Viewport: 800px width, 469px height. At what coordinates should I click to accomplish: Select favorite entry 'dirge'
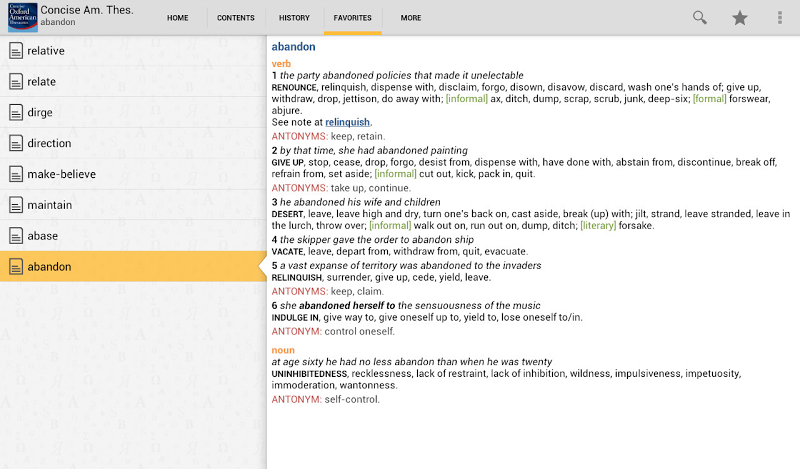click(x=133, y=112)
